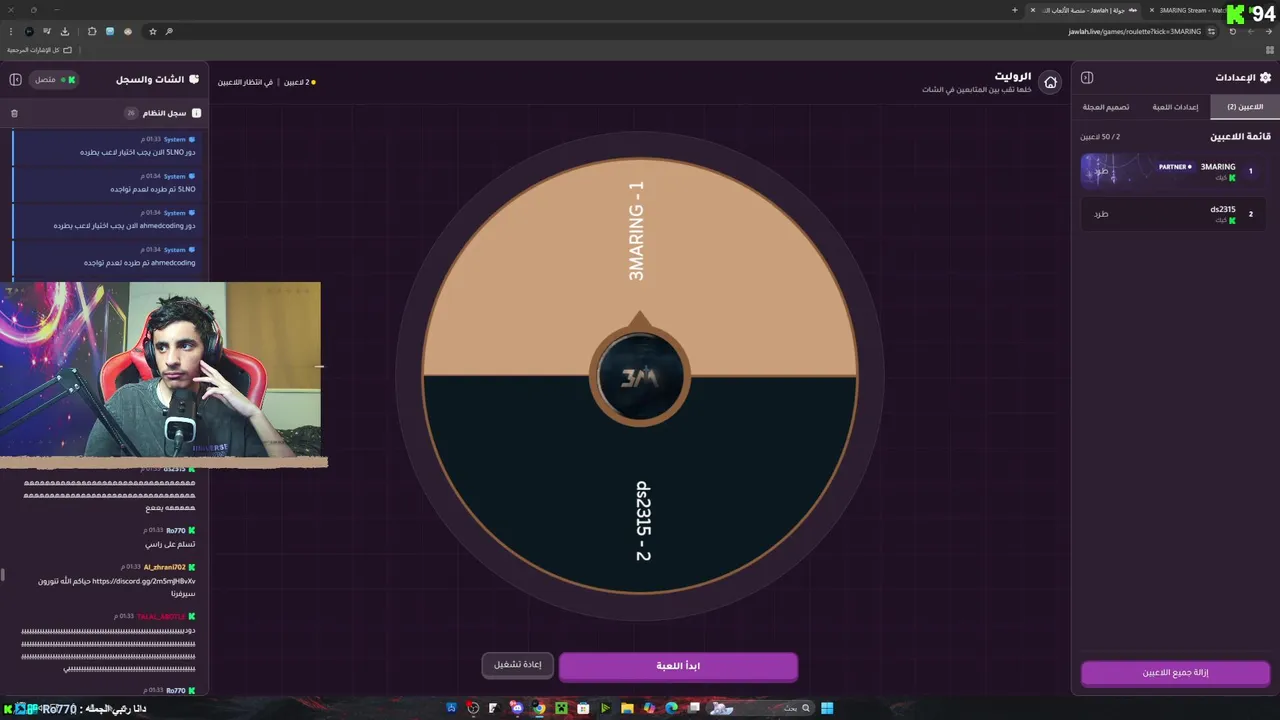Open the Chrome three-dot menu
This screenshot has height=720, width=1280.
coord(10,31)
